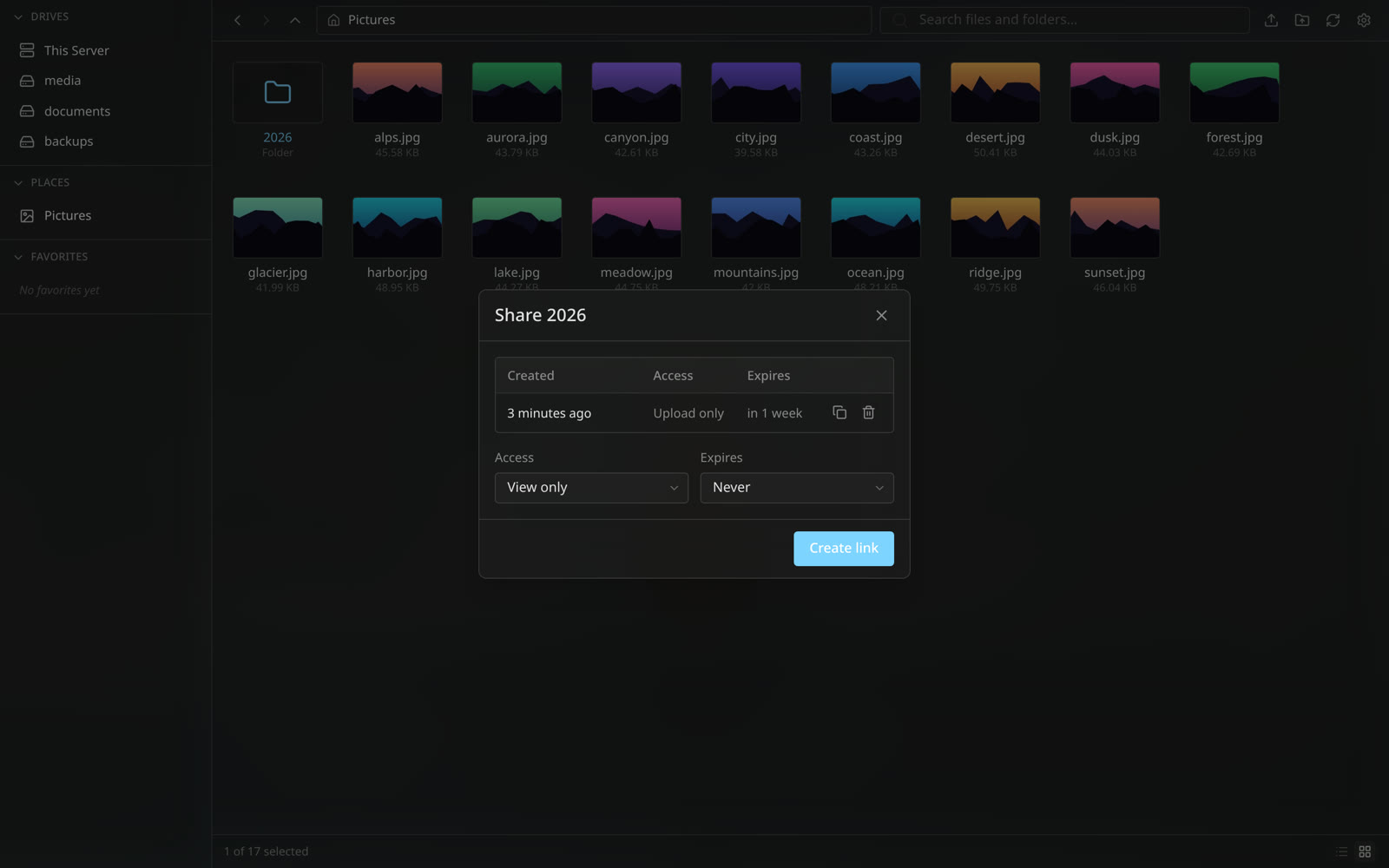Open the settings gear

1364,20
